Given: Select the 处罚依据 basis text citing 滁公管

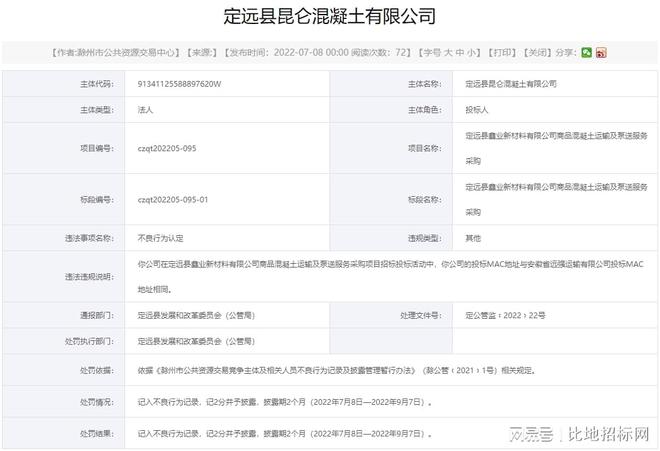Looking at the screenshot, I should (337, 371).
